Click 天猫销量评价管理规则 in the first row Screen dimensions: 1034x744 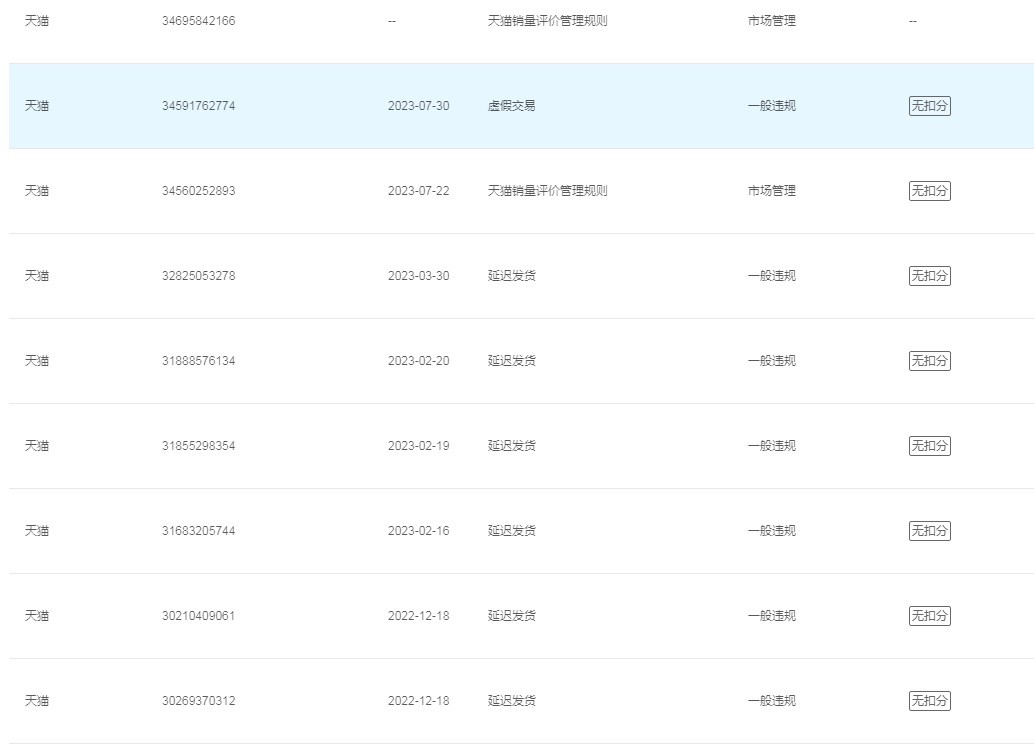(x=547, y=21)
